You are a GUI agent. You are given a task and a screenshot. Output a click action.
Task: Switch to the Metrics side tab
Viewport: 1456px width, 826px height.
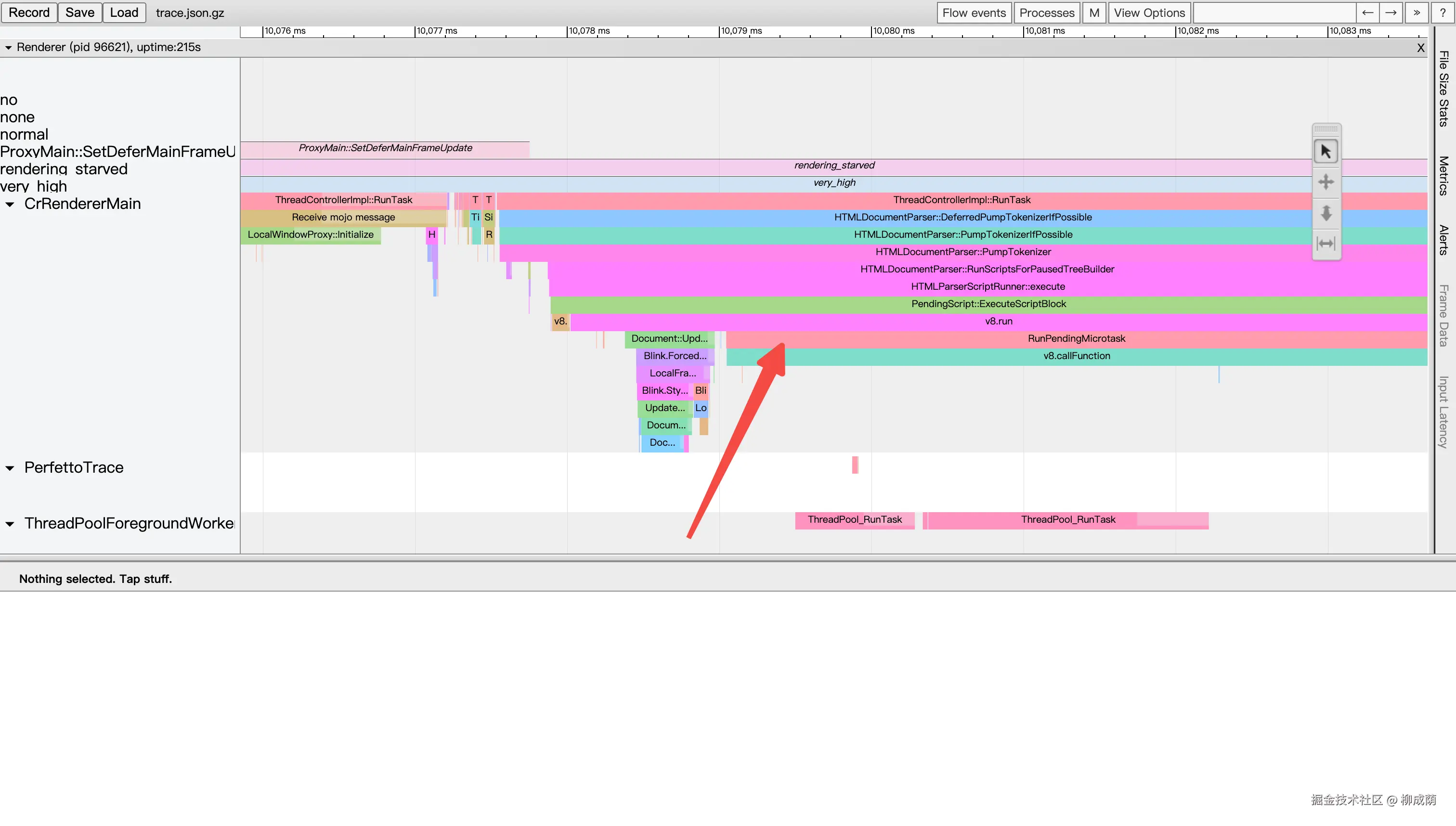[x=1443, y=176]
